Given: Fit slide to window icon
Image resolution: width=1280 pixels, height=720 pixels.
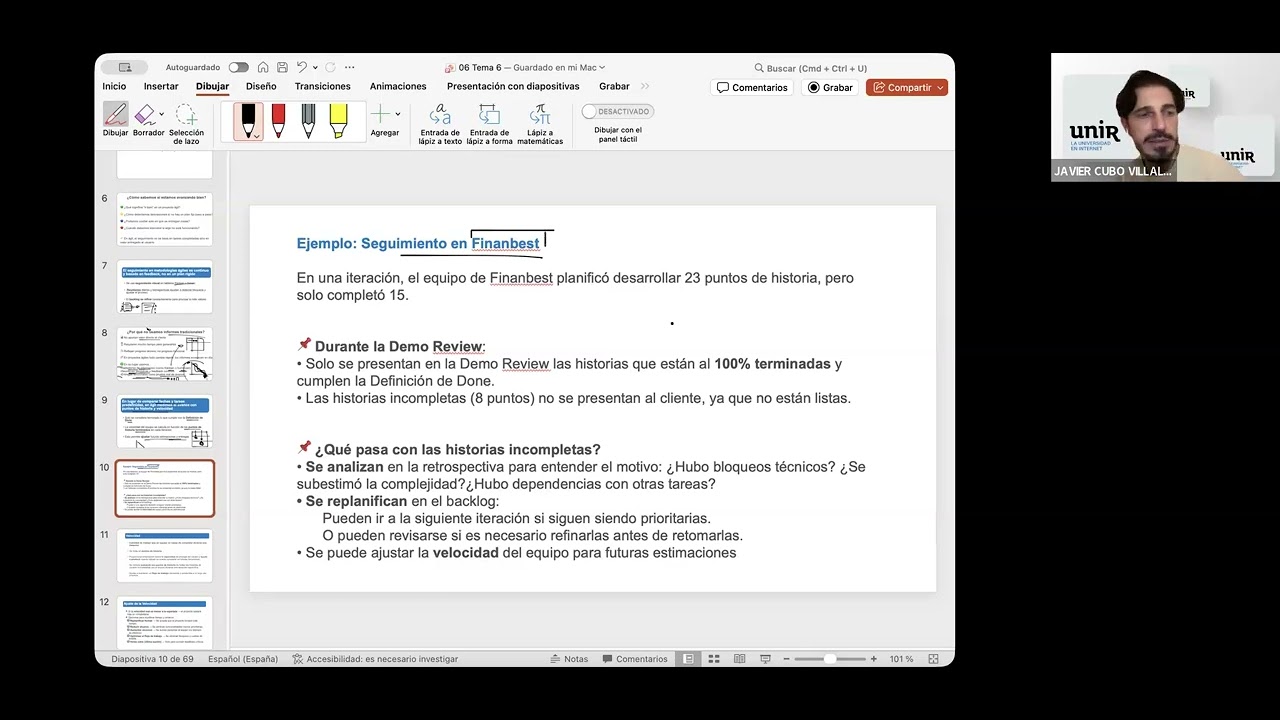Looking at the screenshot, I should [x=934, y=659].
